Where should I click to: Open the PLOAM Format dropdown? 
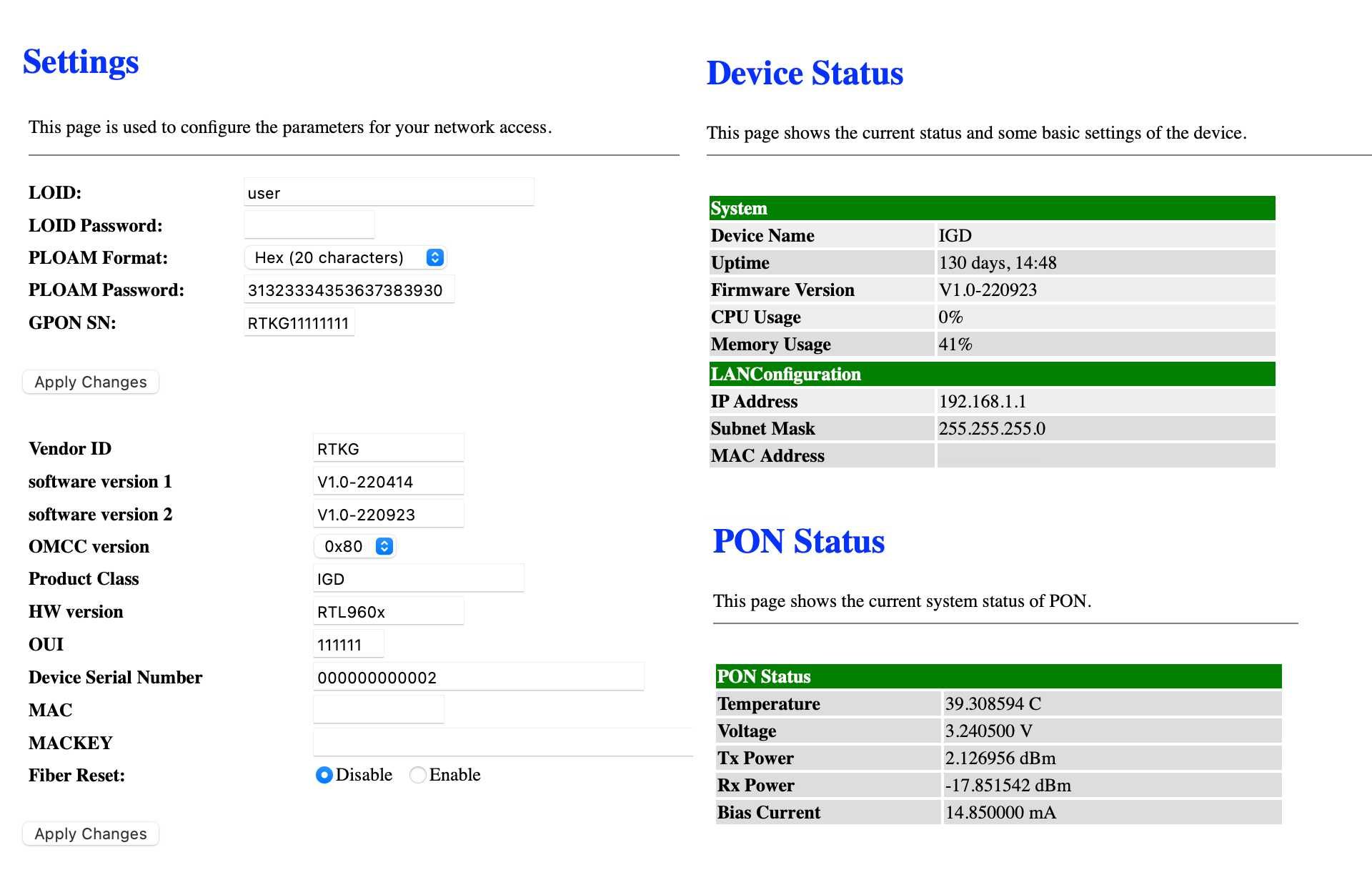pyautogui.click(x=346, y=257)
